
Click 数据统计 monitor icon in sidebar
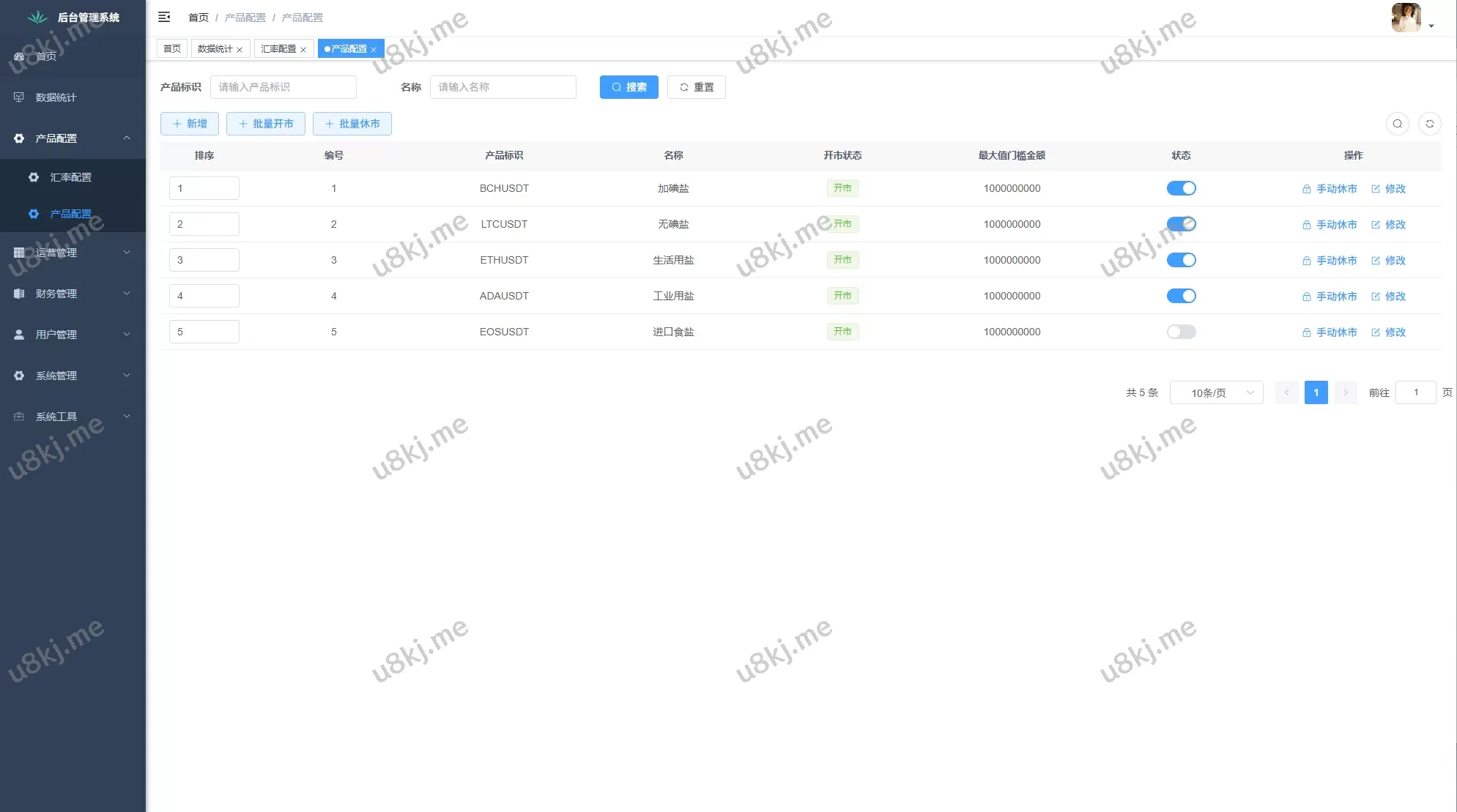click(19, 97)
